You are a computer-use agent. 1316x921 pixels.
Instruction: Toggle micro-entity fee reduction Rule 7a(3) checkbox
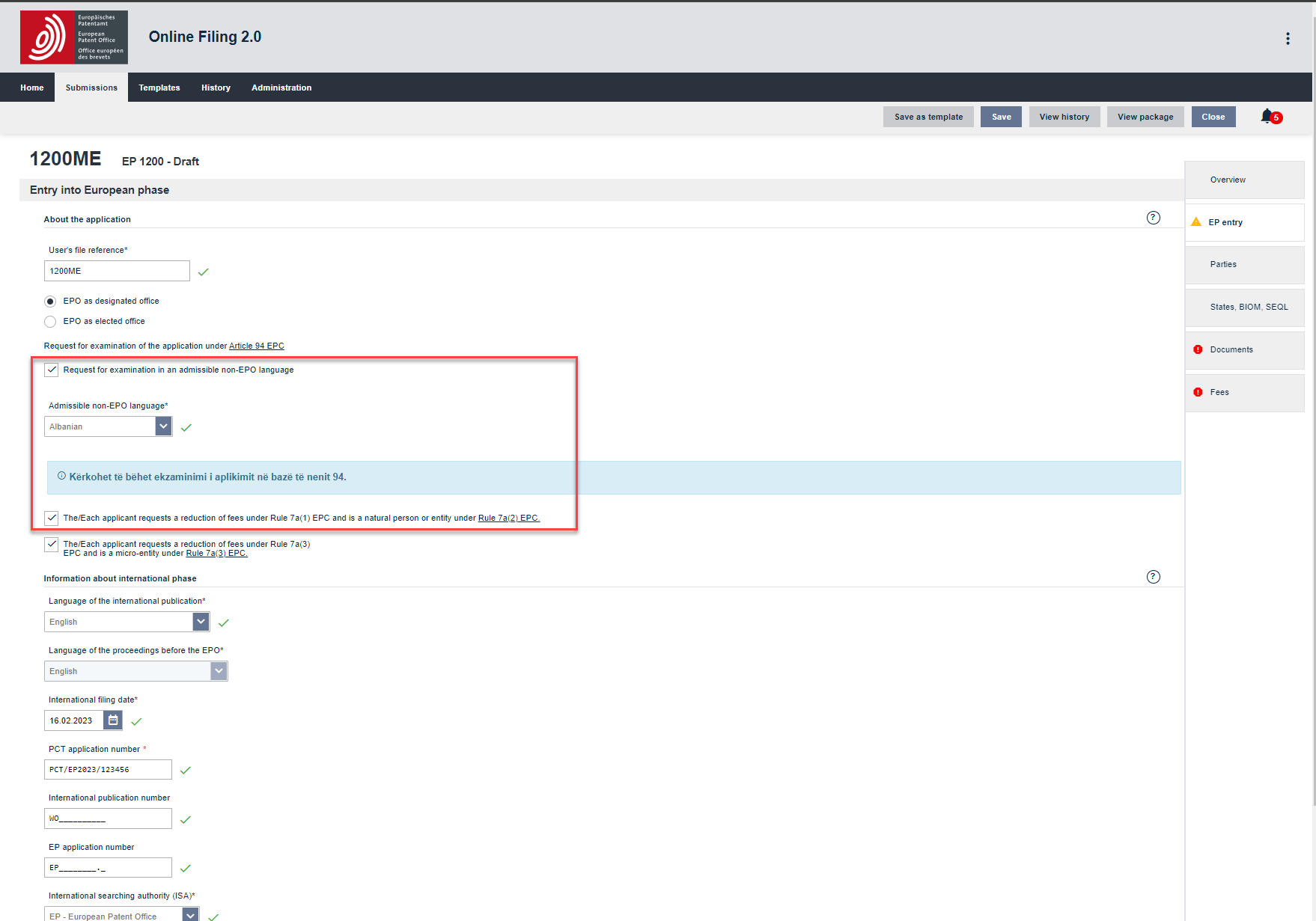click(x=52, y=545)
